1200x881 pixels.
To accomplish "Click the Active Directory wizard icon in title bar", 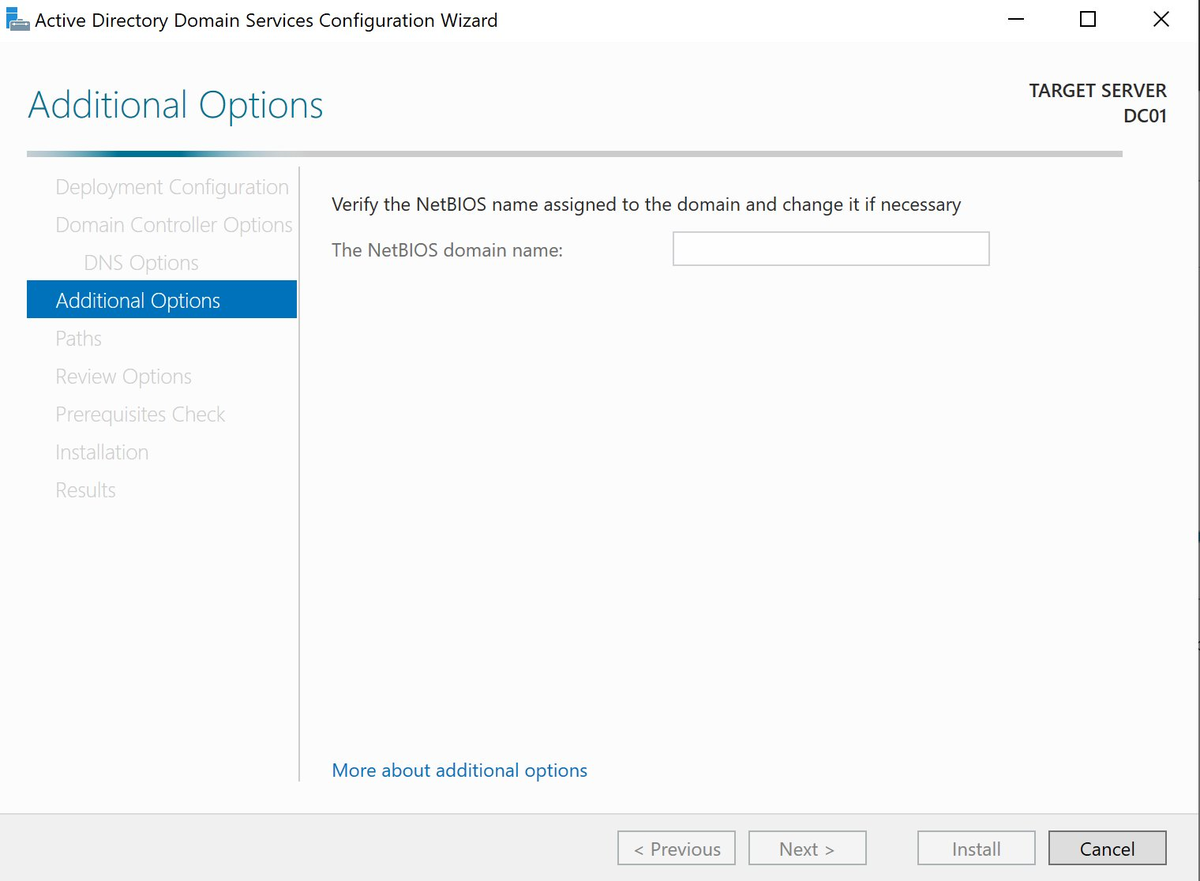I will [18, 18].
